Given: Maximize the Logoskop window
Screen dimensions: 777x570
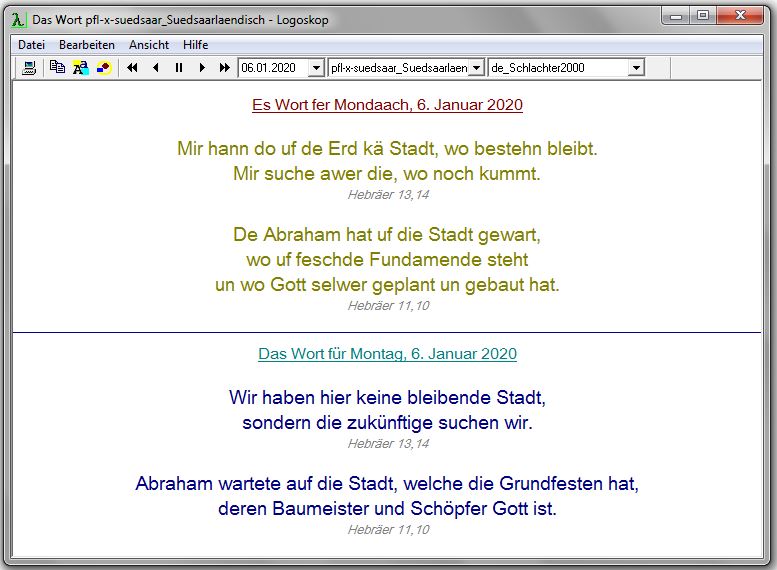Looking at the screenshot, I should click(702, 15).
